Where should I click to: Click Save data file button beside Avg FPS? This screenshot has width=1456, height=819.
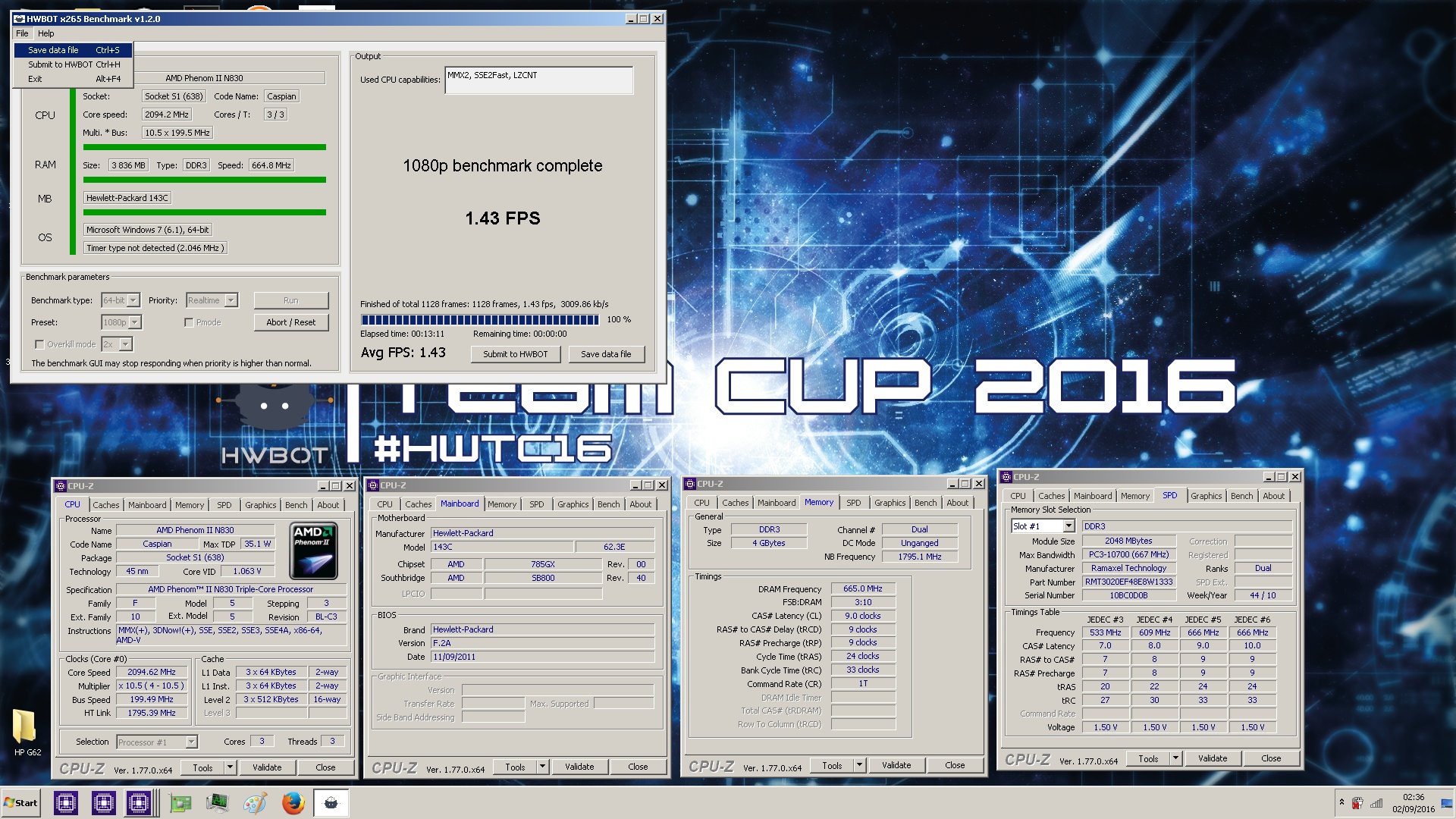[x=606, y=354]
